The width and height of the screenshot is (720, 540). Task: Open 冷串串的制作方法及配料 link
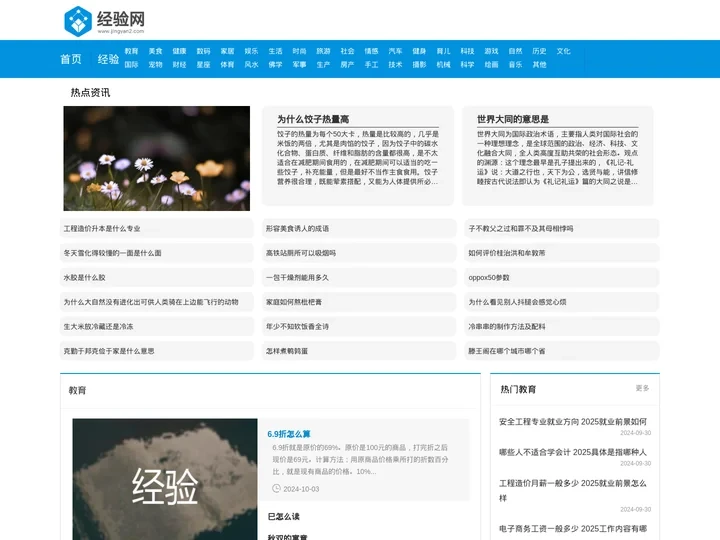pyautogui.click(x=507, y=327)
